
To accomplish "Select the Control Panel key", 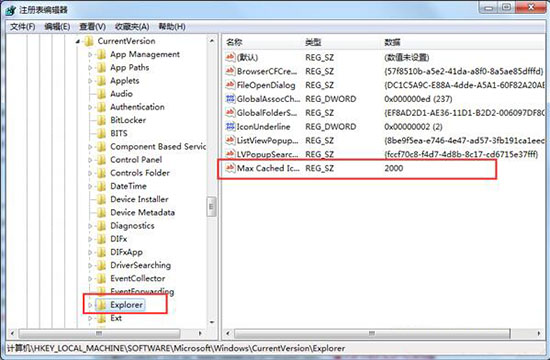I will coord(136,160).
